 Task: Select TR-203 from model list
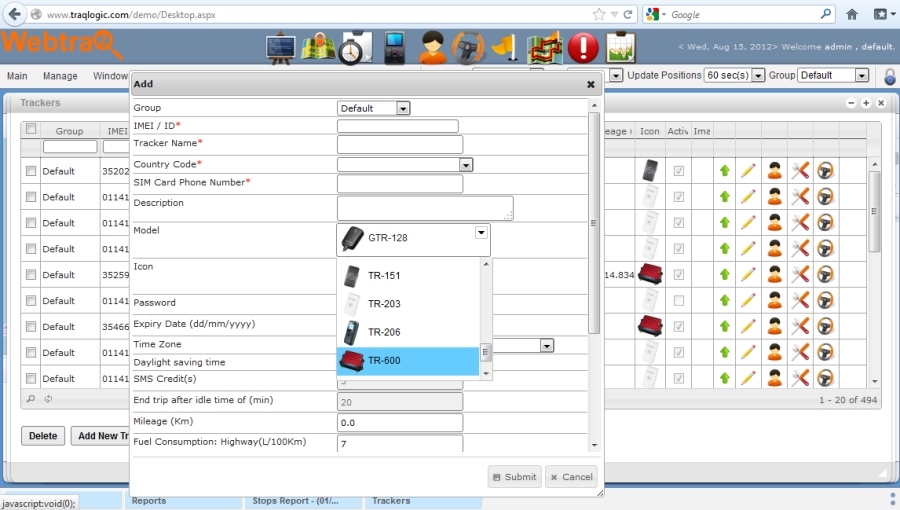pos(408,303)
